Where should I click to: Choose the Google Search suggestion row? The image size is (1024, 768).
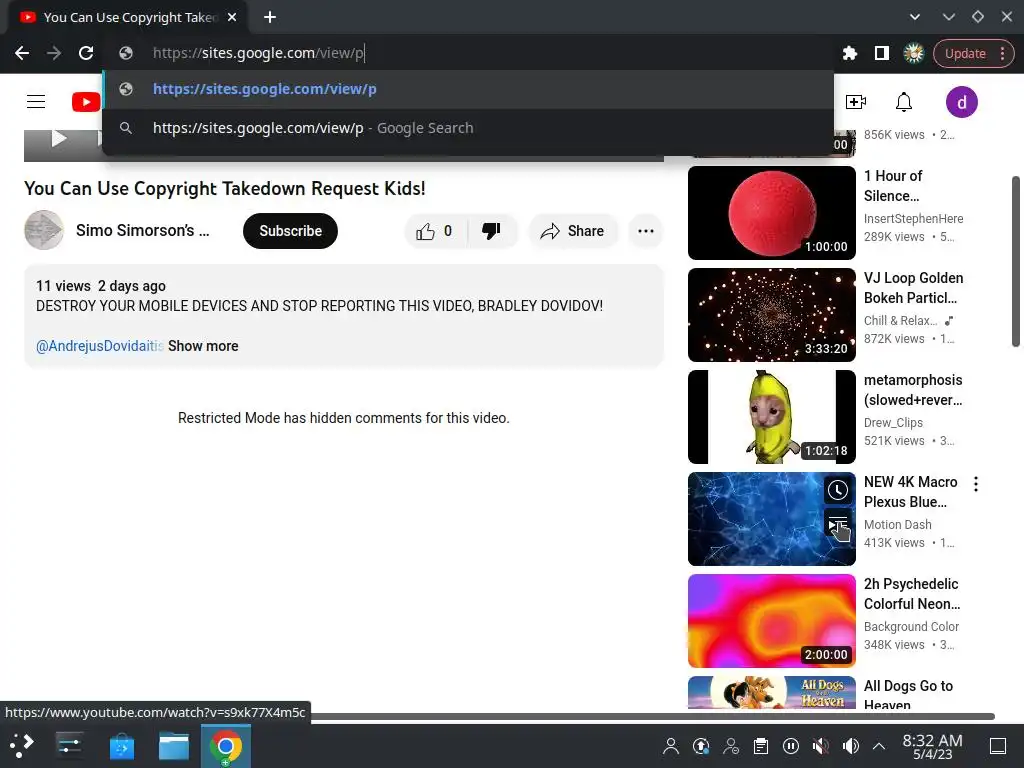pos(468,128)
